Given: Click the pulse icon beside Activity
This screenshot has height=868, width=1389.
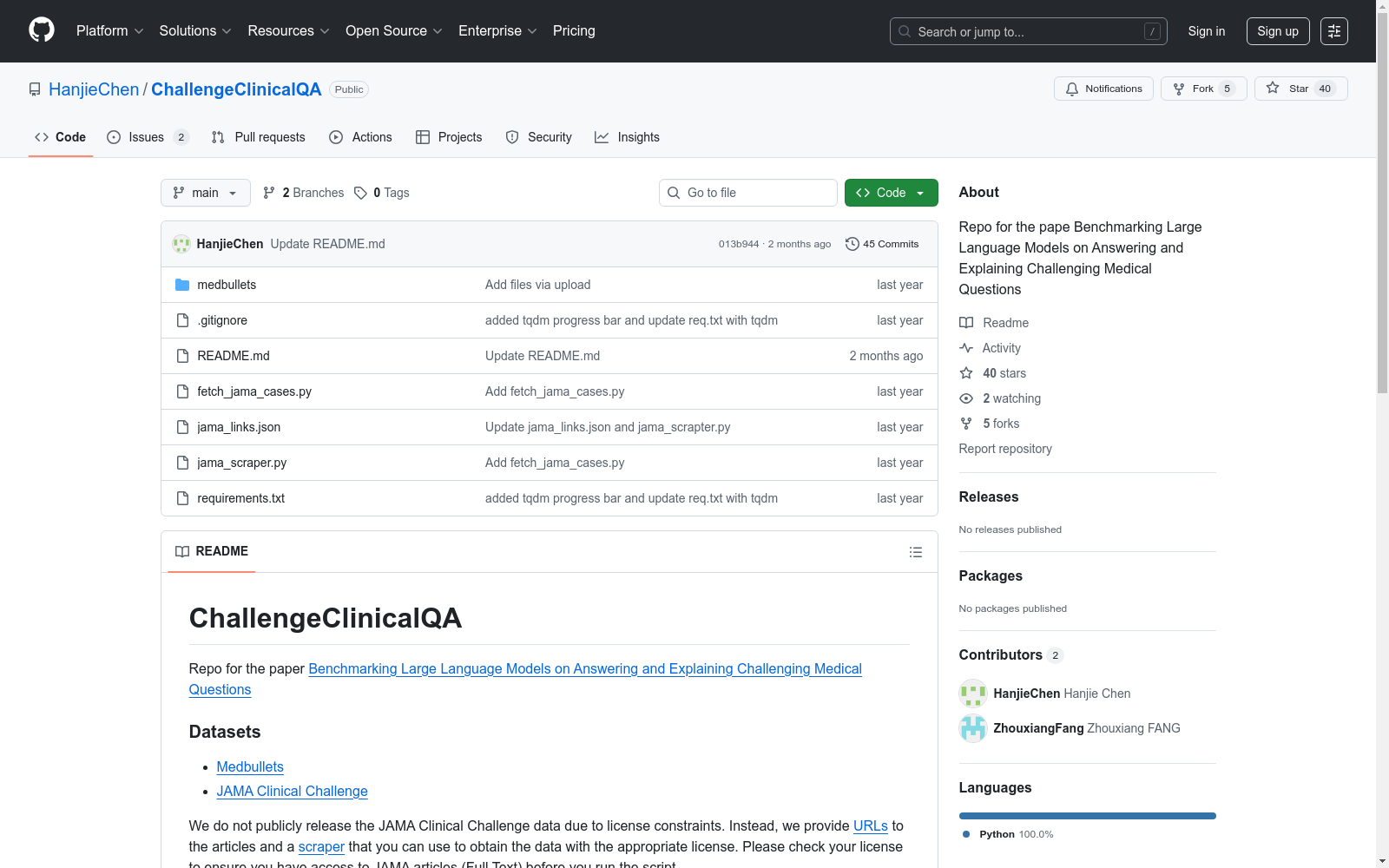Looking at the screenshot, I should (966, 348).
